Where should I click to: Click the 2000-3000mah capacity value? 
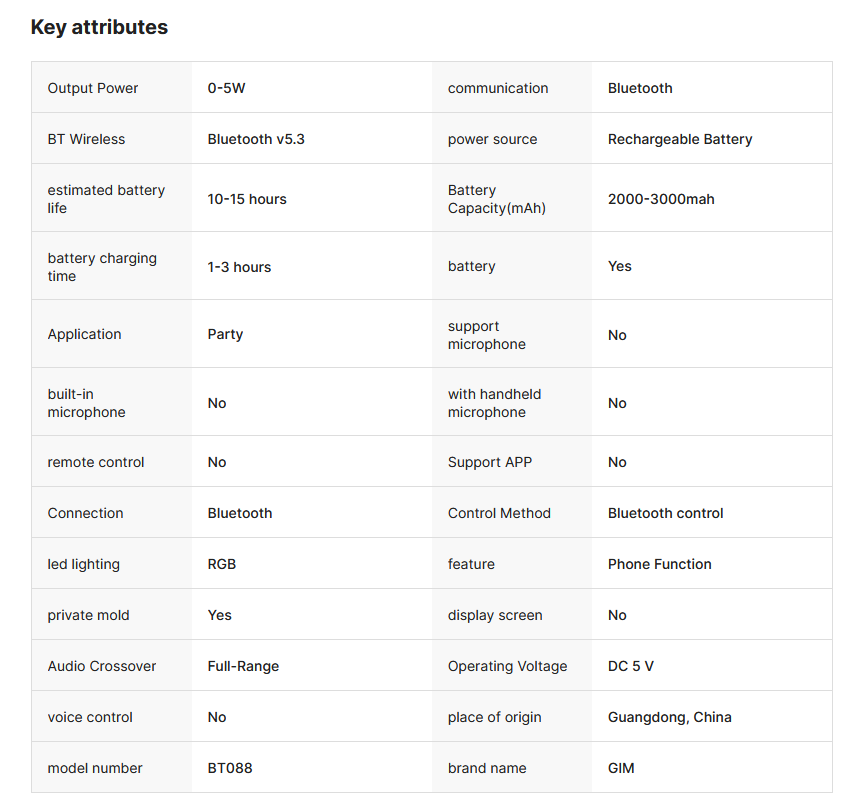[661, 199]
